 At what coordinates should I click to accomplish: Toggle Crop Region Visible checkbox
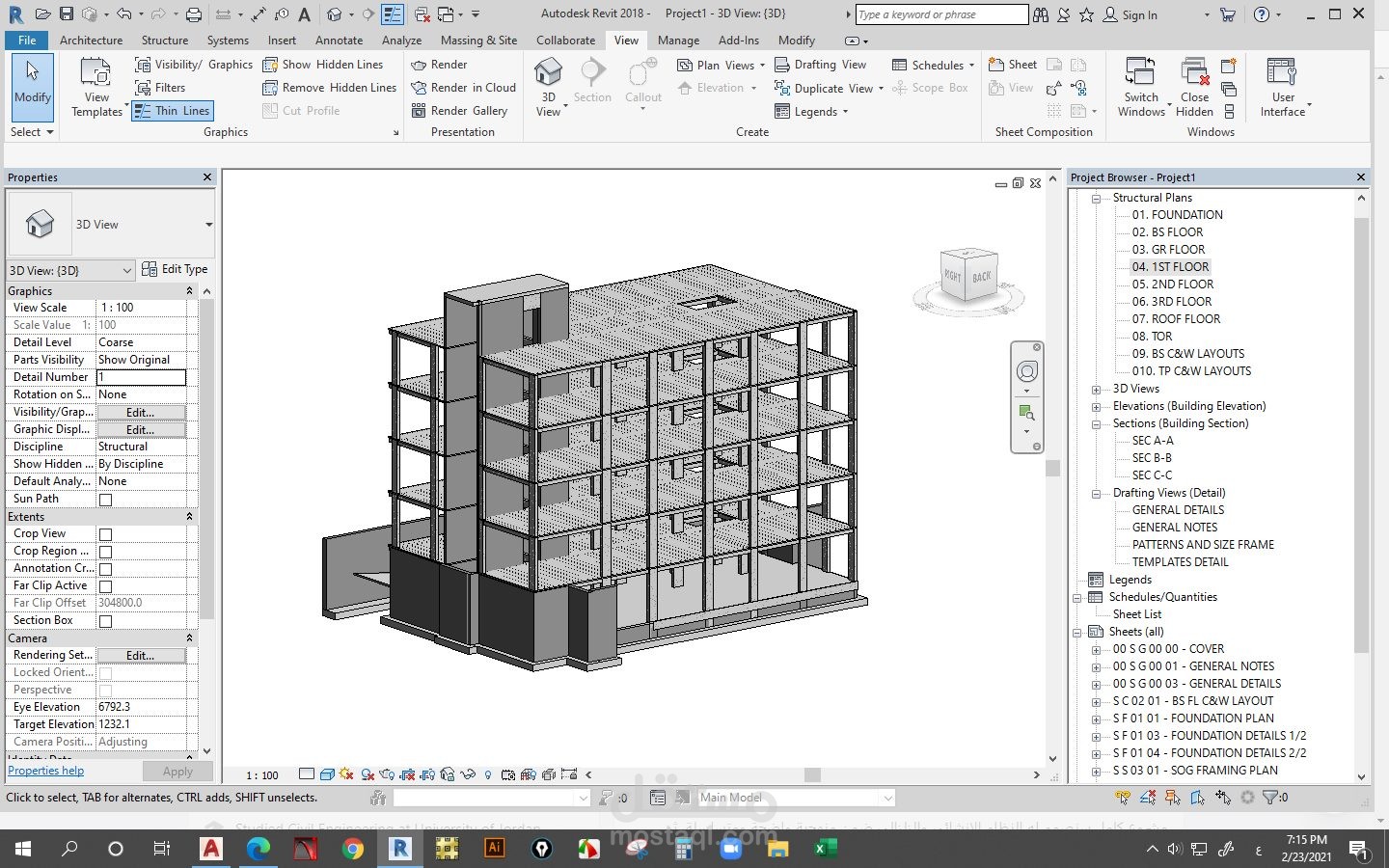coord(105,552)
